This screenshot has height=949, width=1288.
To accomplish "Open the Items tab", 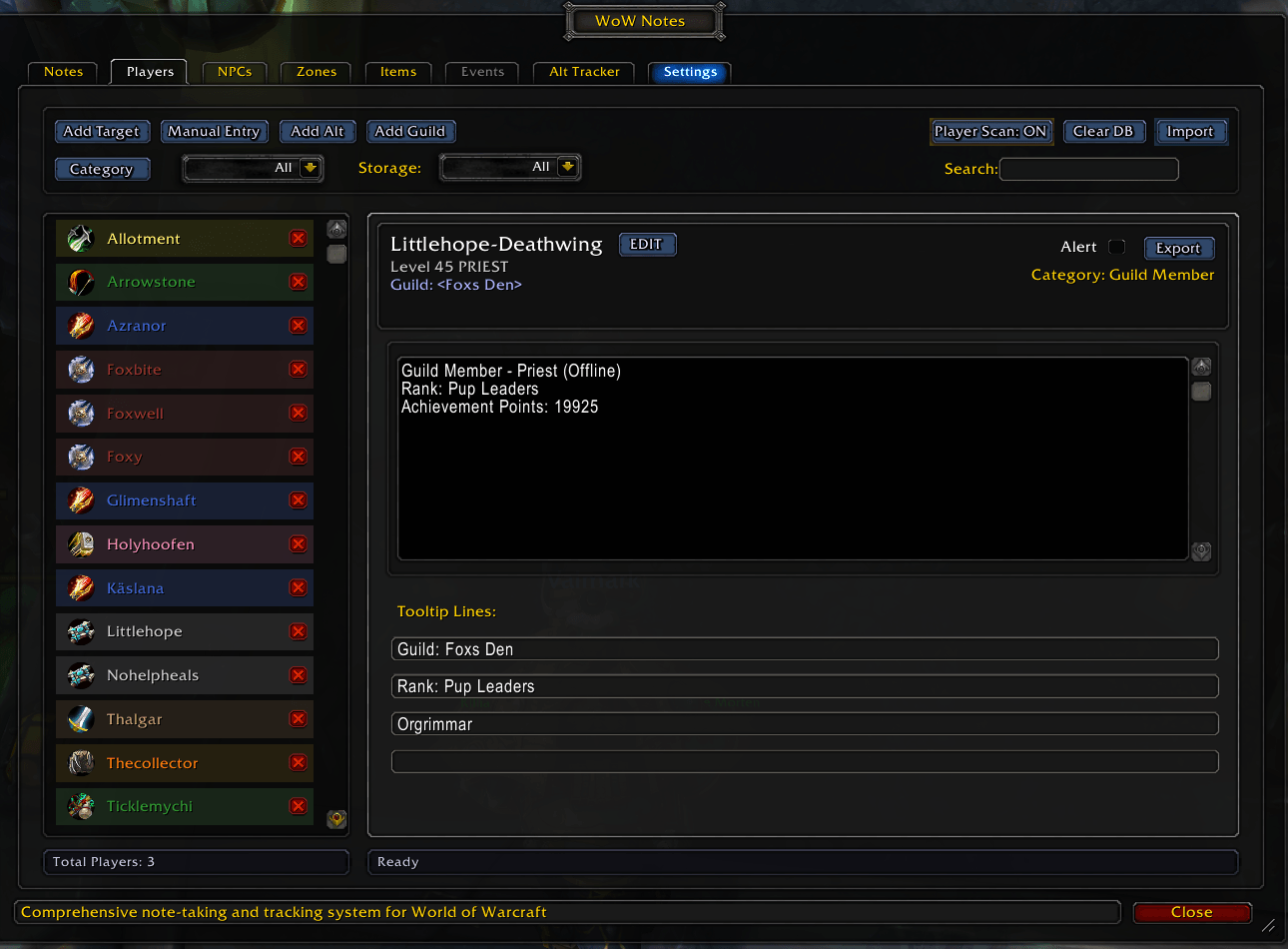I will pos(397,72).
